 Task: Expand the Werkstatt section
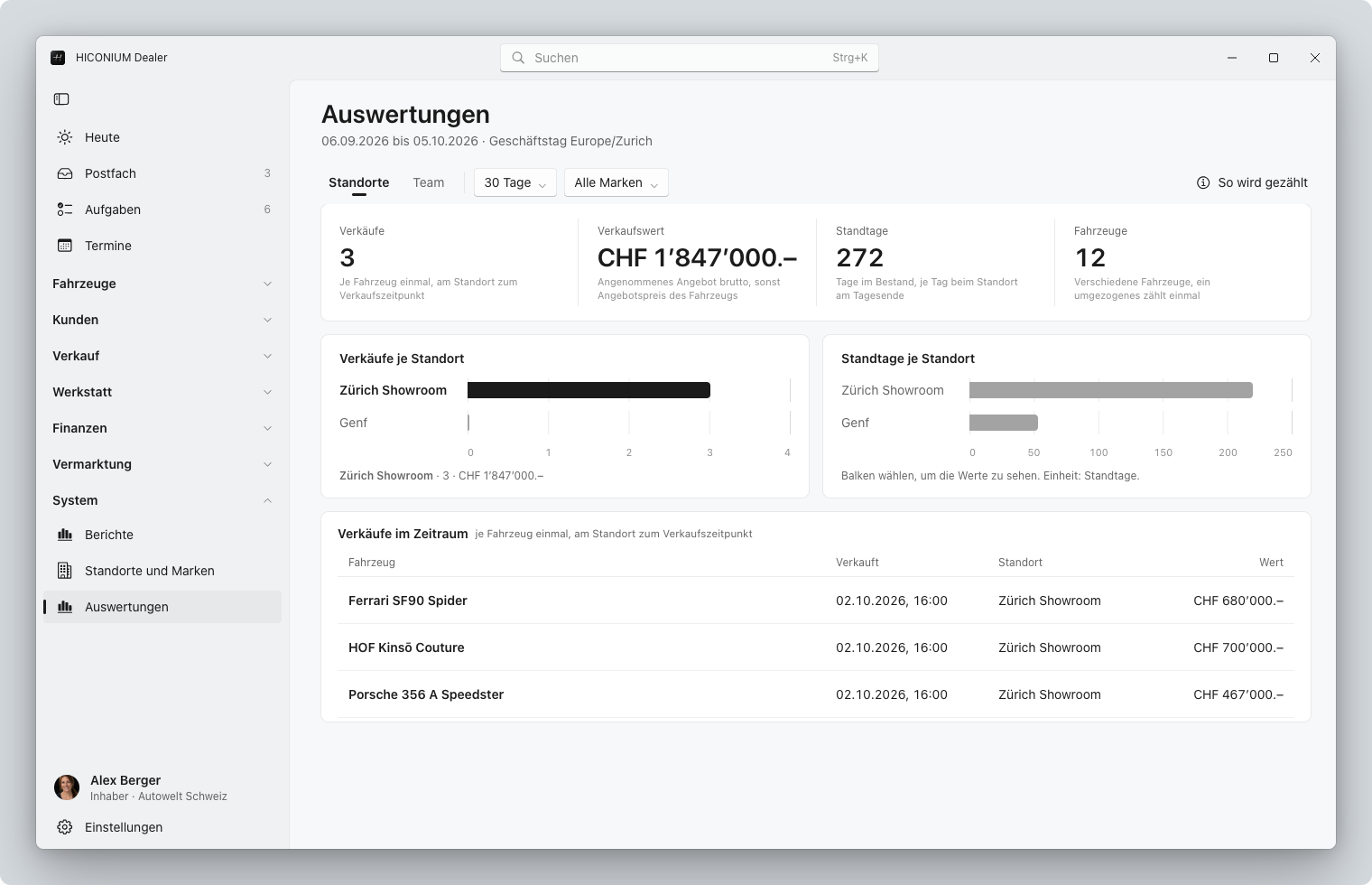point(162,392)
